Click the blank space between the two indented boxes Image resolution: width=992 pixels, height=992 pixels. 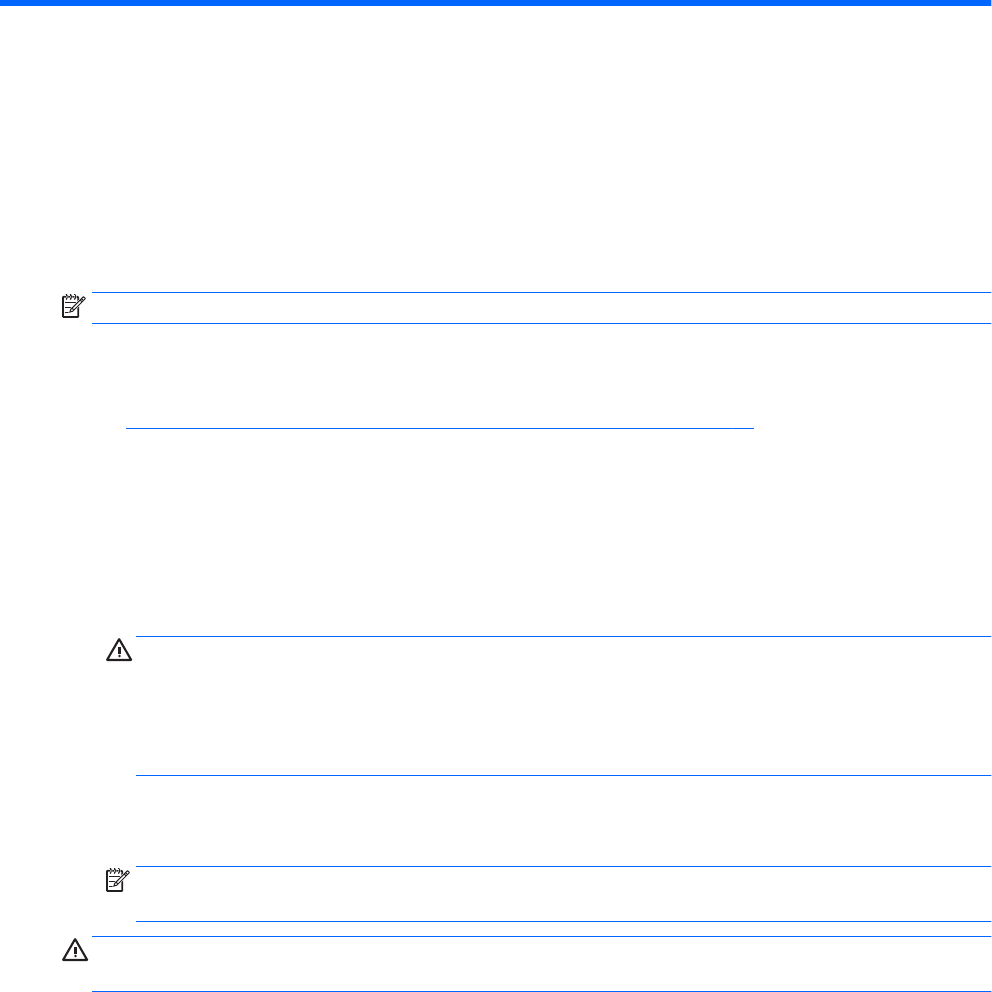point(562,821)
